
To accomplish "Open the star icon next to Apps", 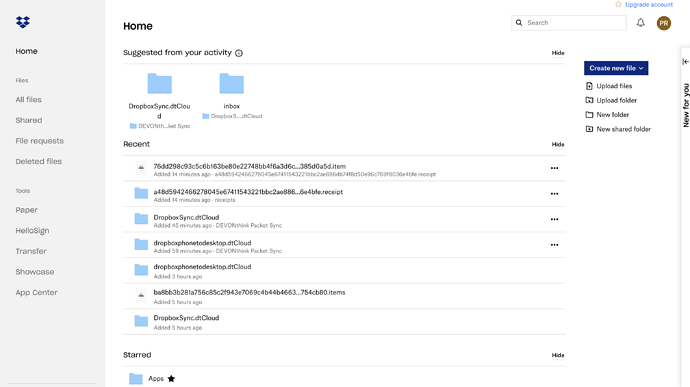I will tap(171, 379).
